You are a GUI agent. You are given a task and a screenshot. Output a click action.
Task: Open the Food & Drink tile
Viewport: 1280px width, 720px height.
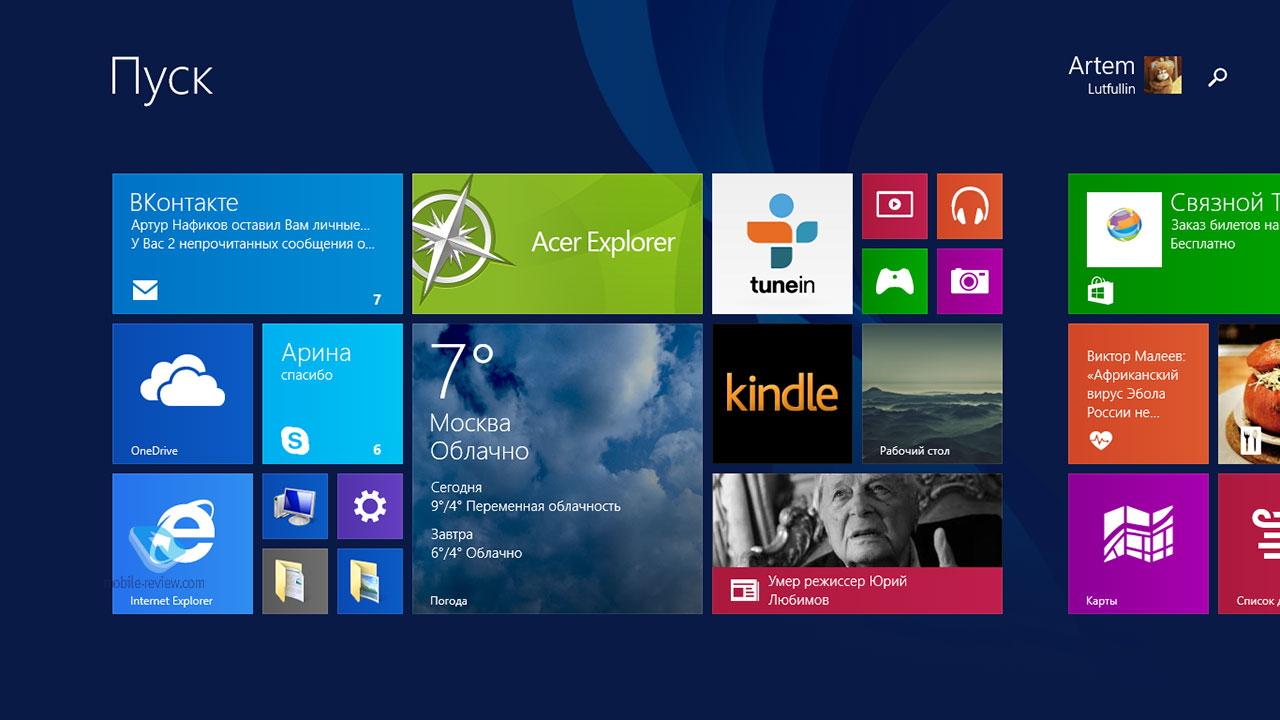point(1249,394)
